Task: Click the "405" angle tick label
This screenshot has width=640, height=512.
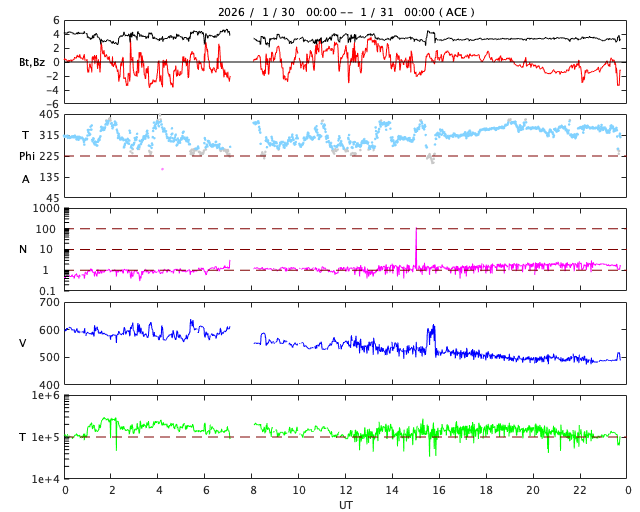Action: (49, 114)
